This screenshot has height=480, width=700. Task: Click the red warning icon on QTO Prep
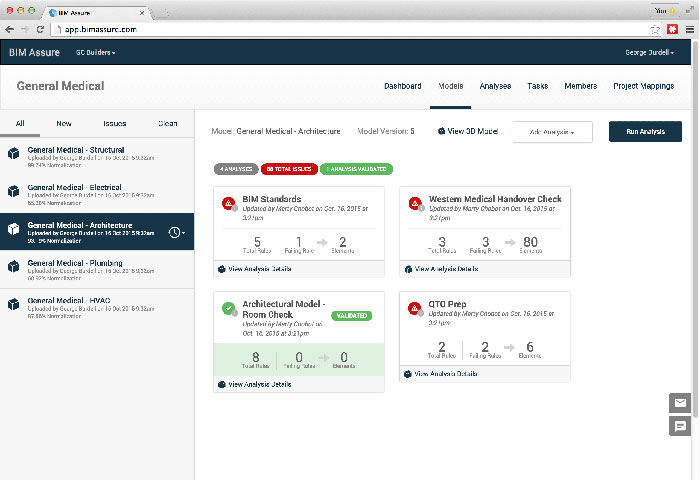click(x=415, y=309)
